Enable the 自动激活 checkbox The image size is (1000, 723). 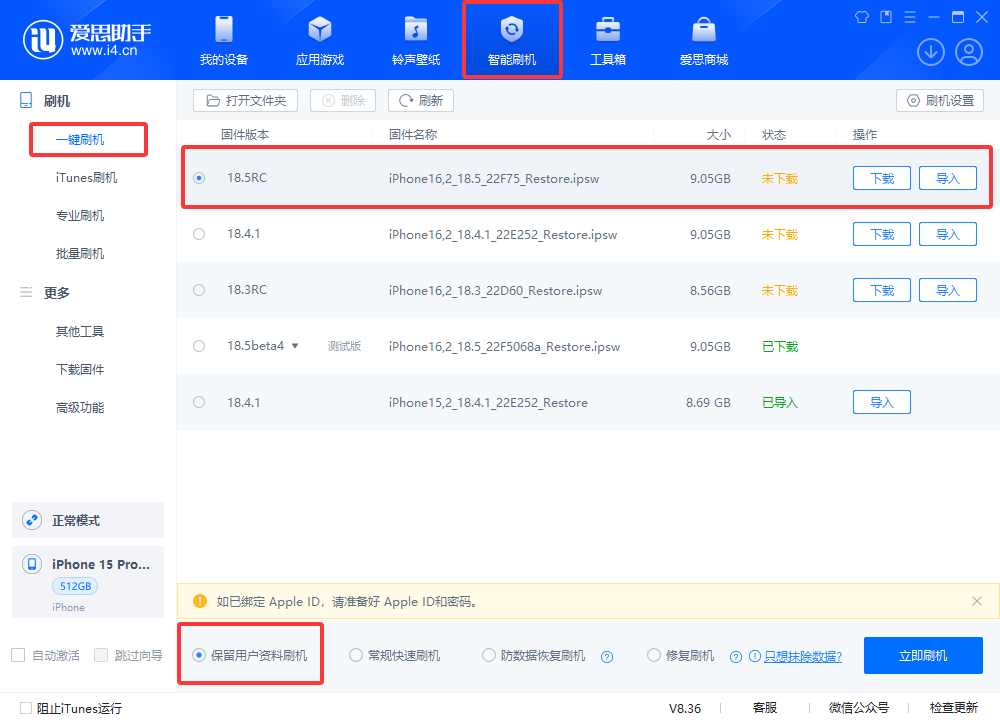pos(17,654)
